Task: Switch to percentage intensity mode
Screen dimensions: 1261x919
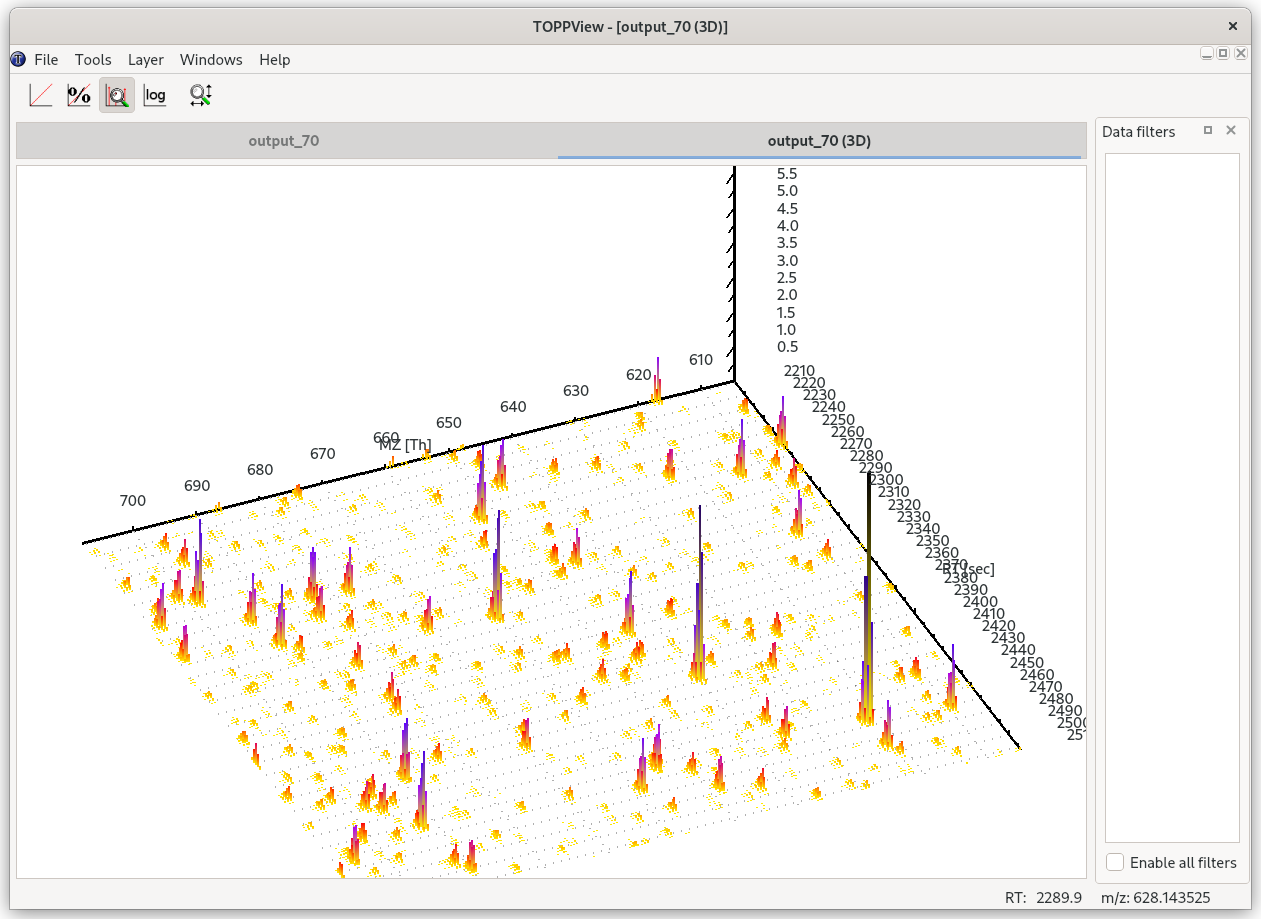Action: coord(79,95)
